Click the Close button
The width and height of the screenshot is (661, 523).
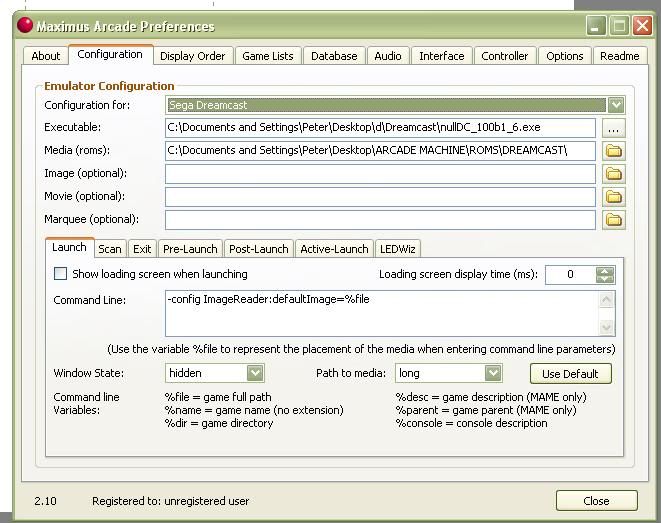597,501
